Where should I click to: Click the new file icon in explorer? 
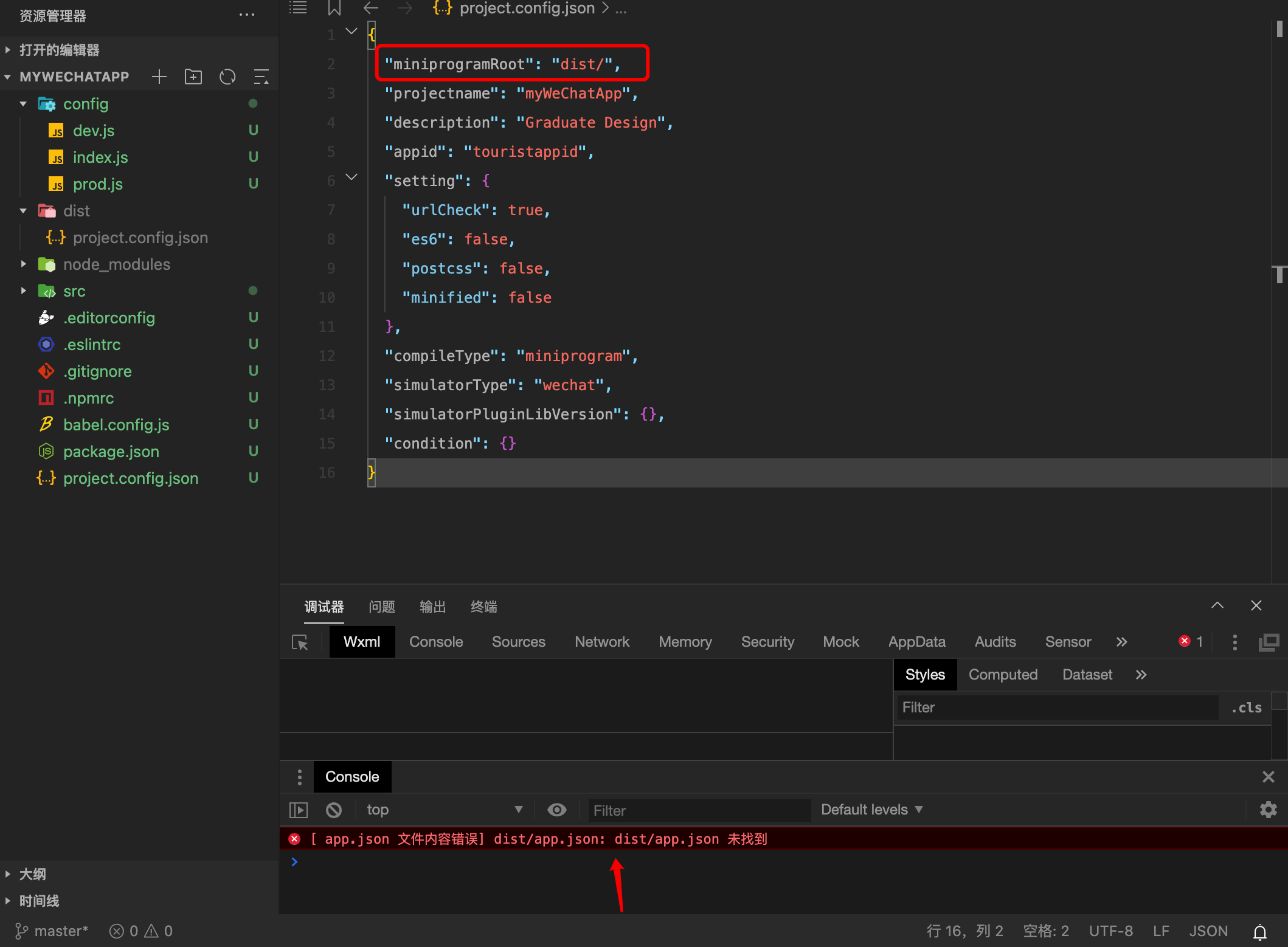pyautogui.click(x=159, y=77)
